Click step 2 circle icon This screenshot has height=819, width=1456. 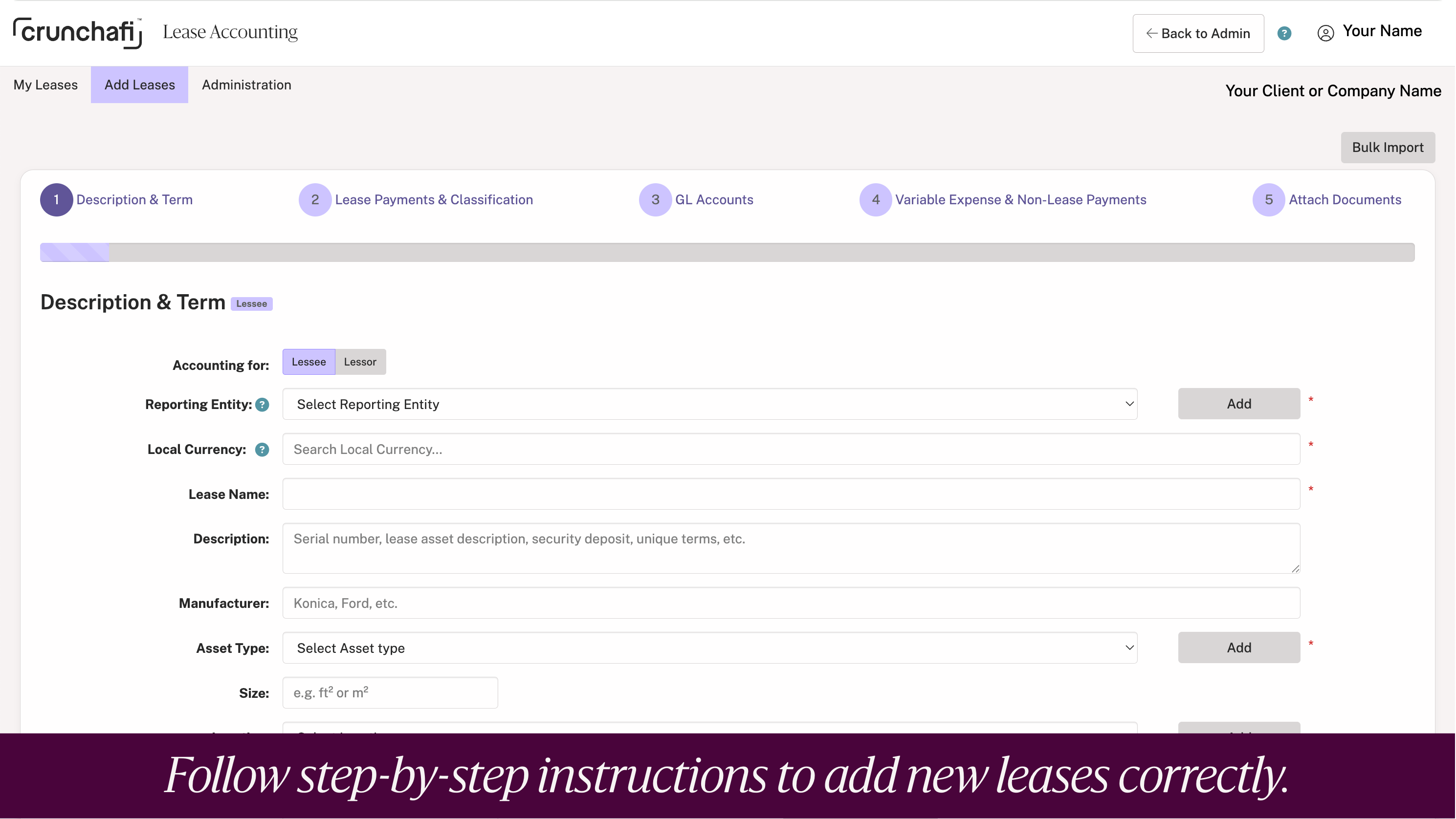(x=315, y=200)
